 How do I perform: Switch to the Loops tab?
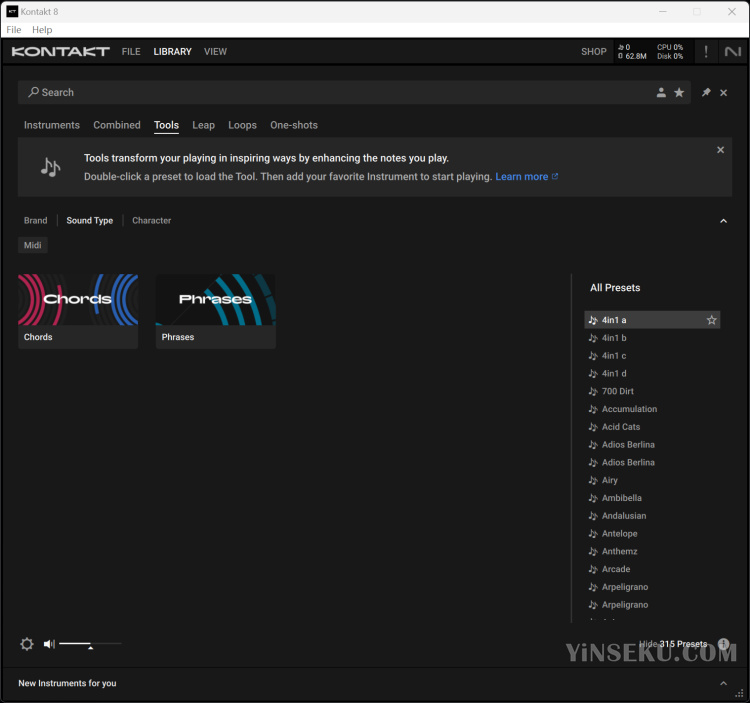click(242, 126)
